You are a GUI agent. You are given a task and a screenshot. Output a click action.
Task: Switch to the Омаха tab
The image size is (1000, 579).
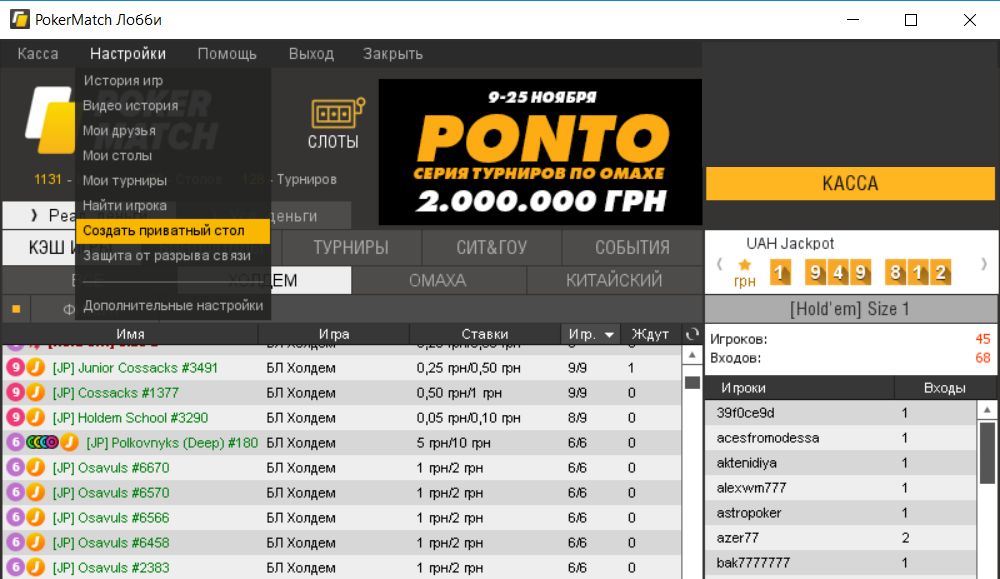[x=438, y=281]
